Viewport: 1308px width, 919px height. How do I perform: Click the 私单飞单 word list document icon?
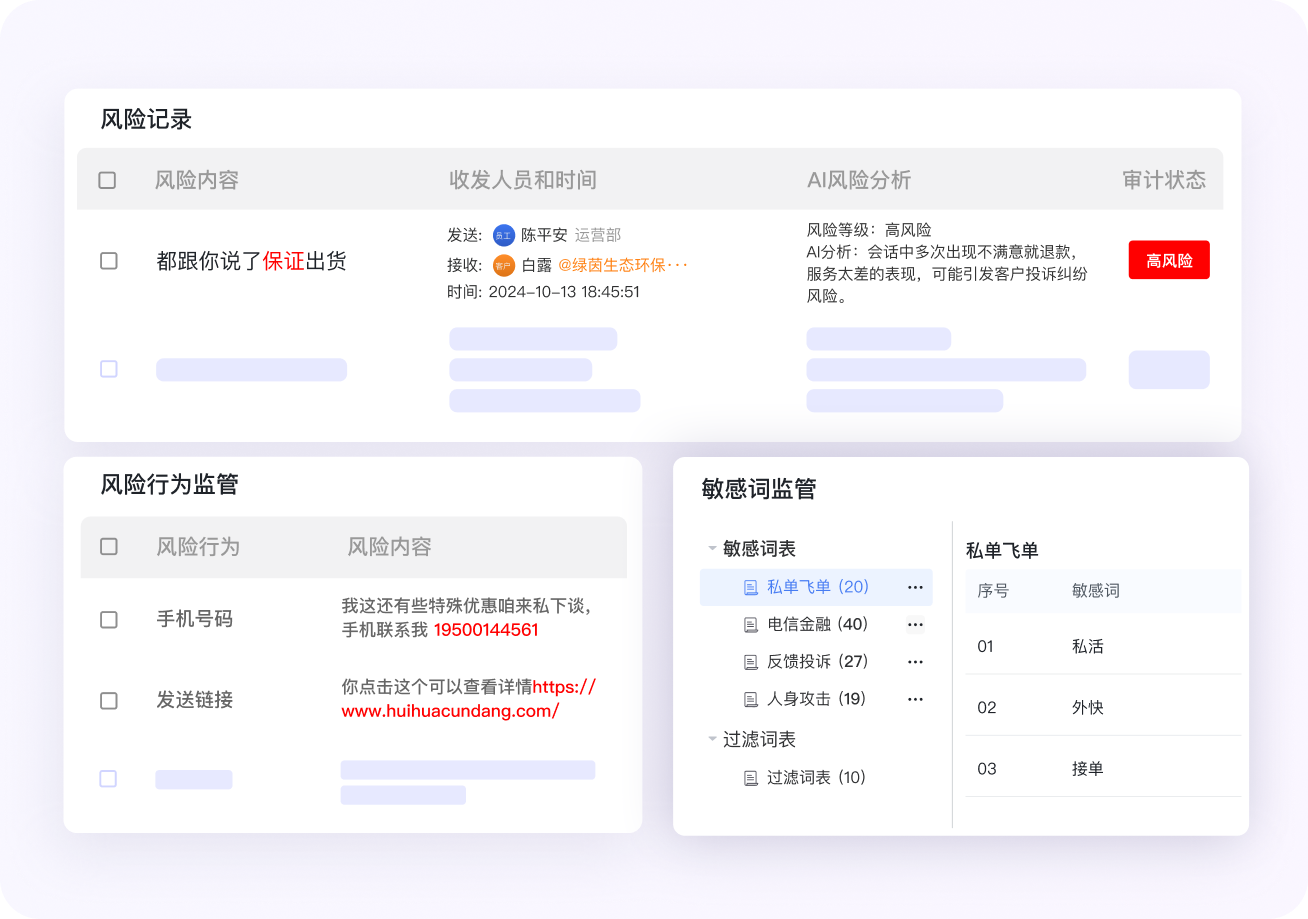click(751, 587)
